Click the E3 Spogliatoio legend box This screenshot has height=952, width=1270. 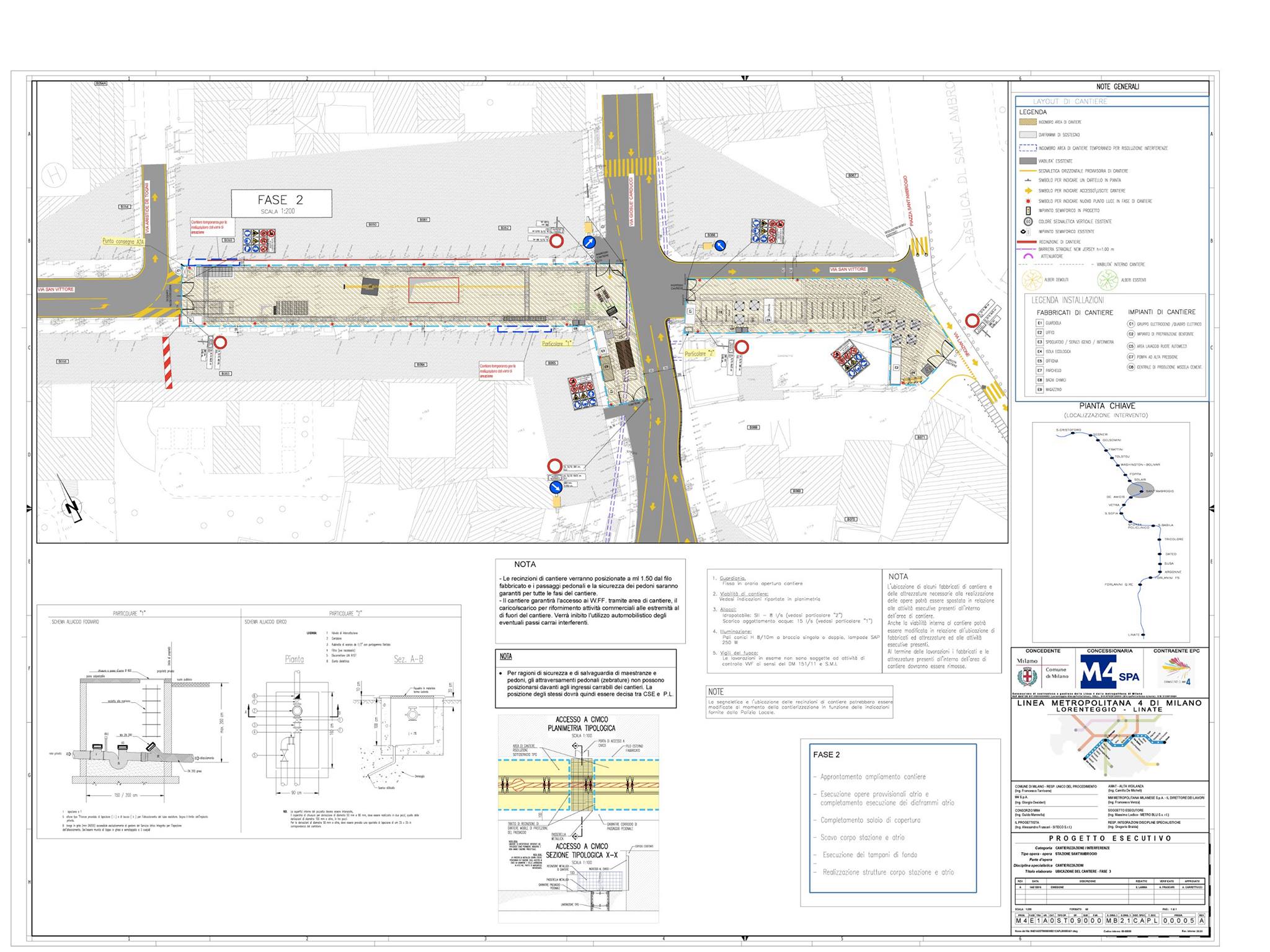[x=1040, y=342]
